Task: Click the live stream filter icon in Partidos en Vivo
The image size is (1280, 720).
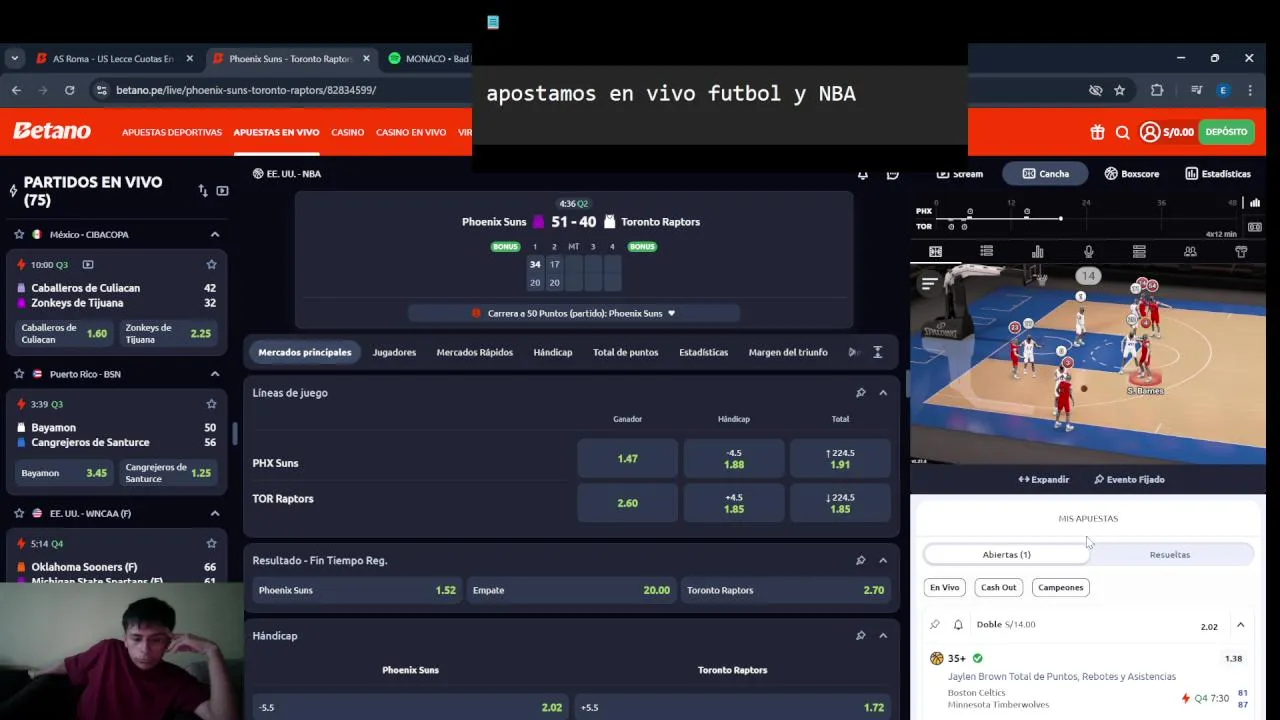Action: [x=222, y=190]
